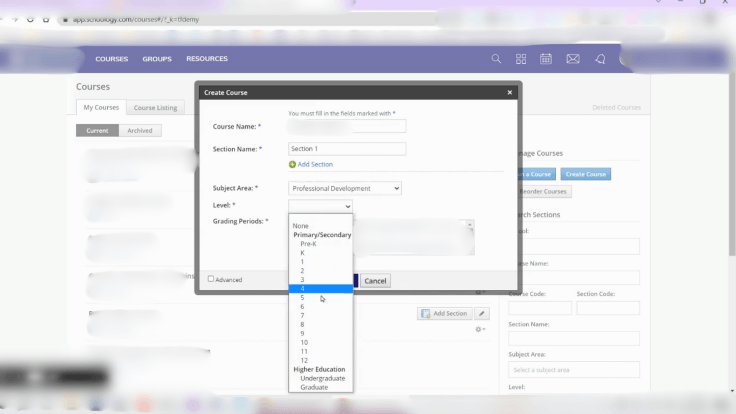Select highlighted grade 4 option

(x=321, y=289)
